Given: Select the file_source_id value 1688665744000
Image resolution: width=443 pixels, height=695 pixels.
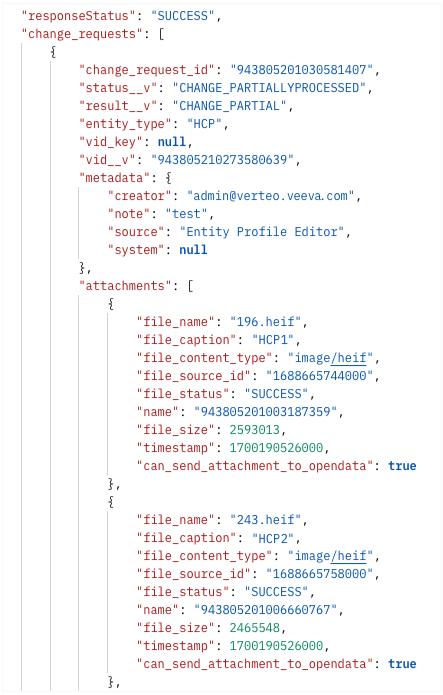Looking at the screenshot, I should 319,376.
